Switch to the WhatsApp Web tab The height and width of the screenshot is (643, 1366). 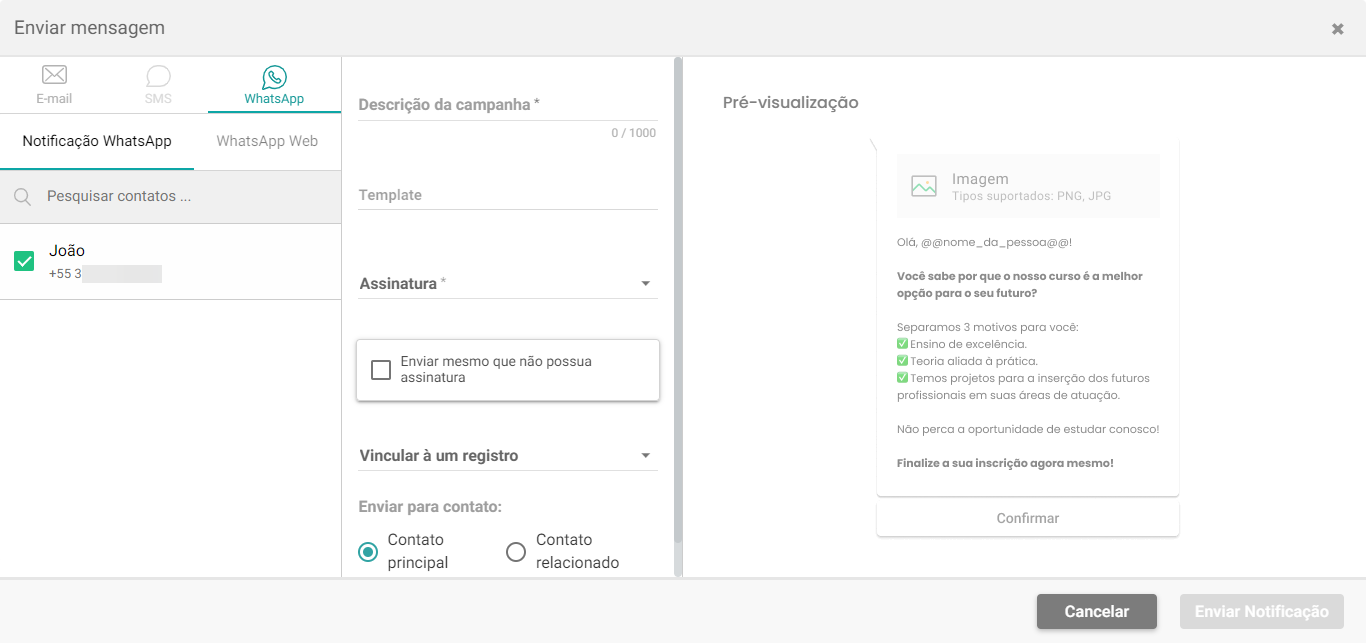click(267, 141)
